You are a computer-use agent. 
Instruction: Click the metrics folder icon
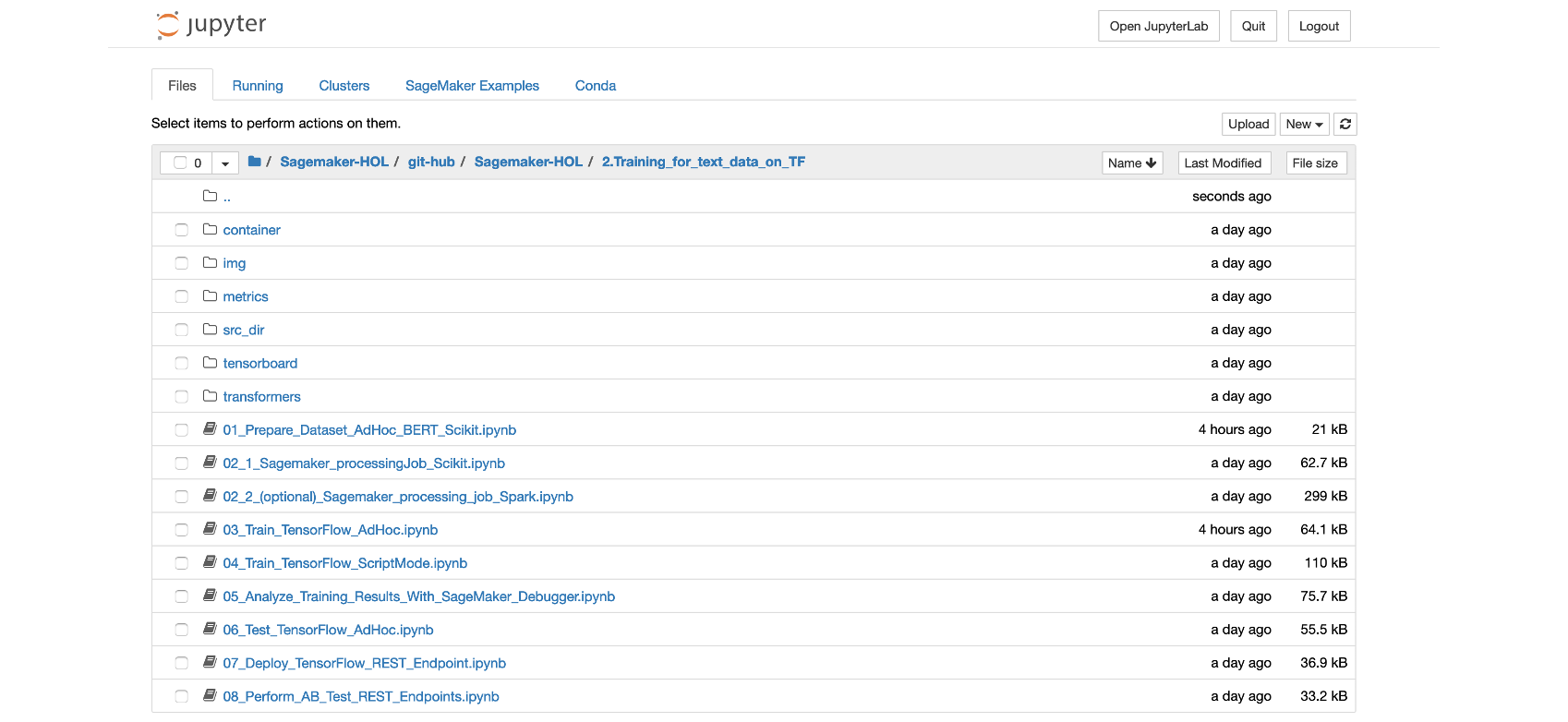click(x=210, y=295)
